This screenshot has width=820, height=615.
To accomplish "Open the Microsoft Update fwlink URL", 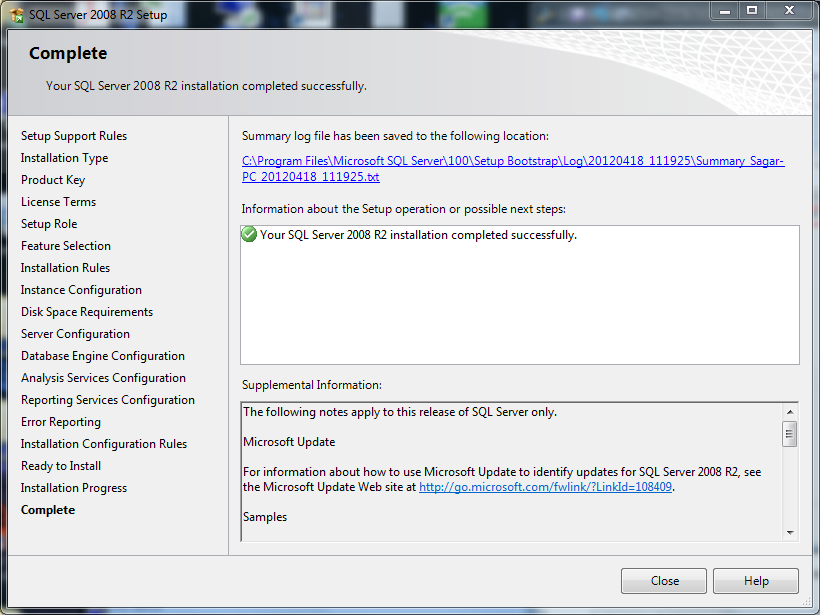I will pos(545,487).
